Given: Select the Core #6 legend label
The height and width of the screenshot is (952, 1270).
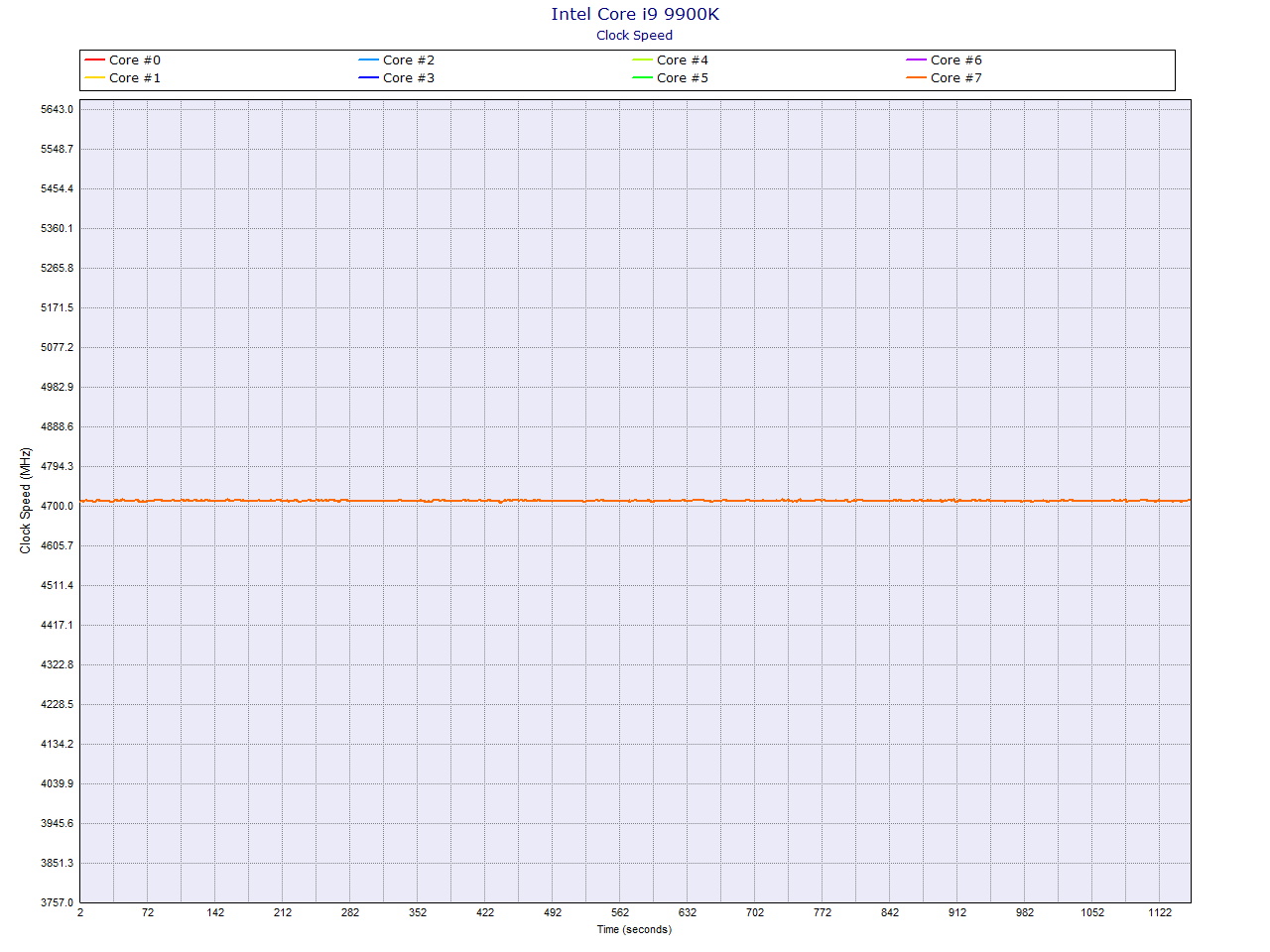Looking at the screenshot, I should click(956, 60).
